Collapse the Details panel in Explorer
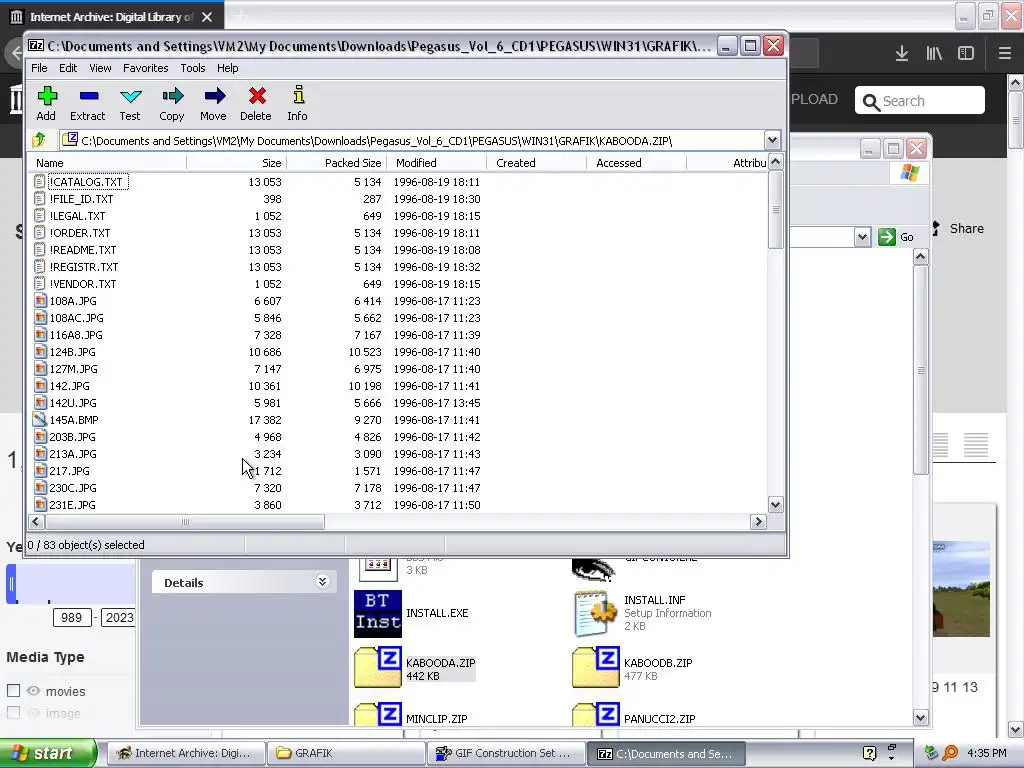The height and width of the screenshot is (768, 1024). pos(322,581)
